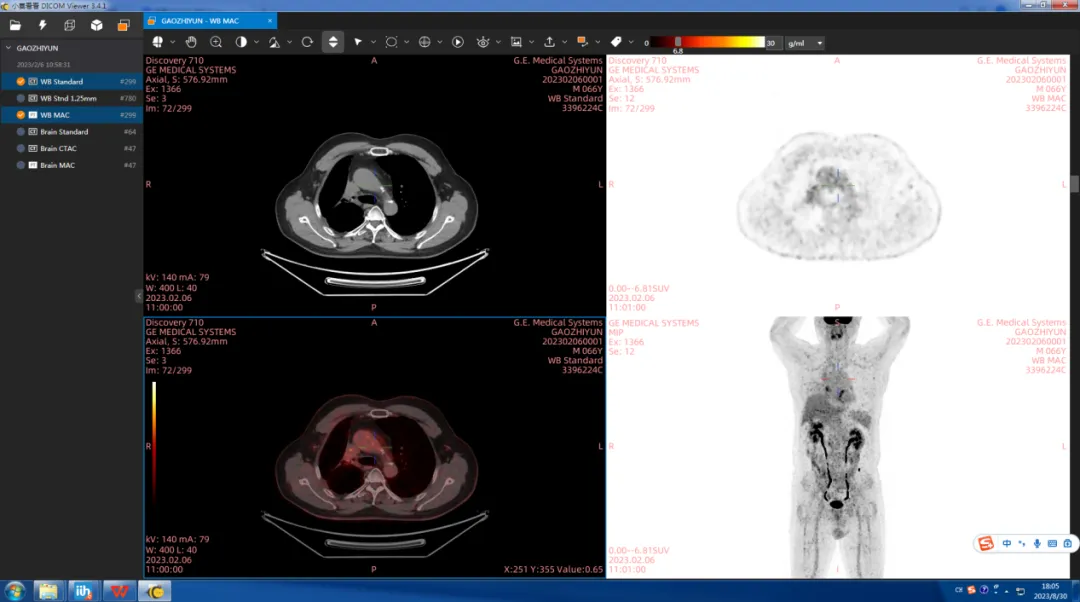The image size is (1080, 602).
Task: Edit the SUV maximum value field showing 30
Action: [771, 43]
